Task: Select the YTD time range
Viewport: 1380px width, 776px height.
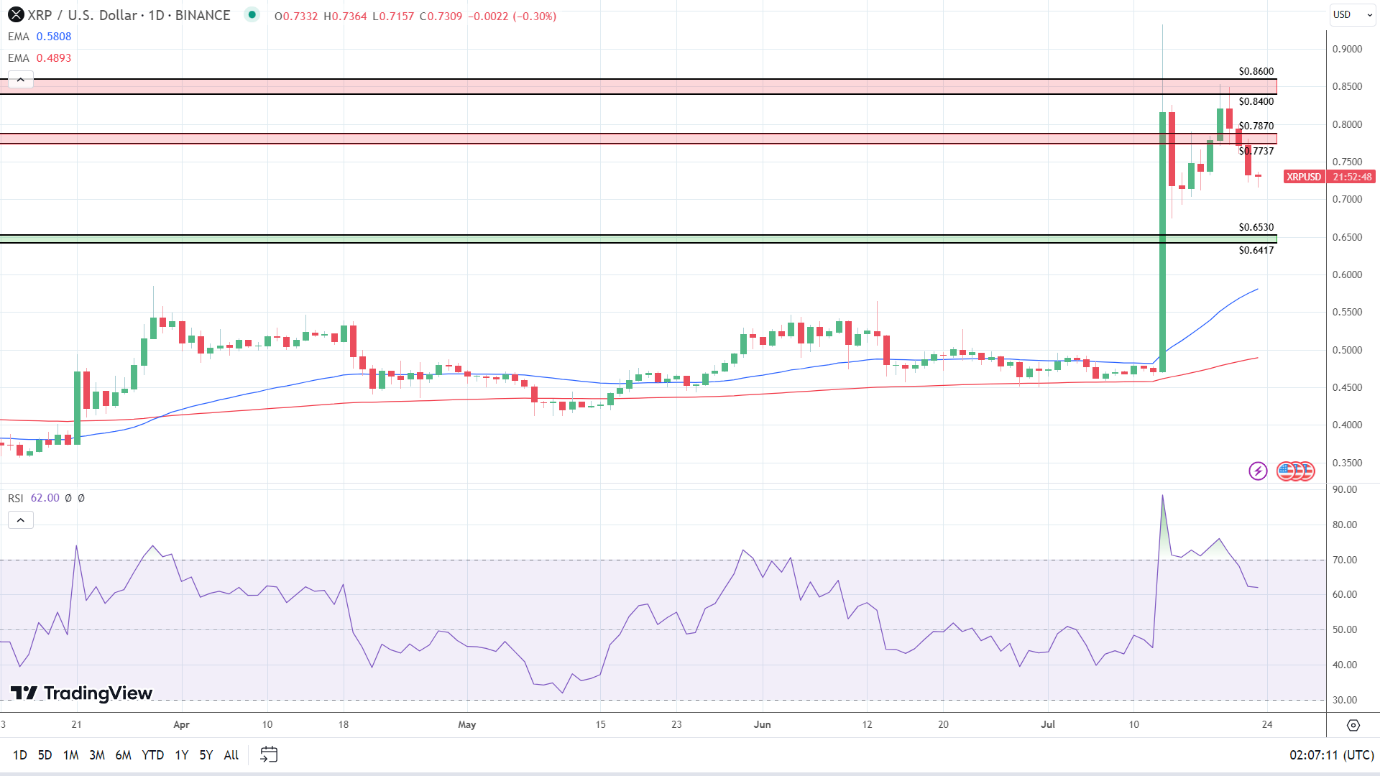Action: [x=153, y=755]
